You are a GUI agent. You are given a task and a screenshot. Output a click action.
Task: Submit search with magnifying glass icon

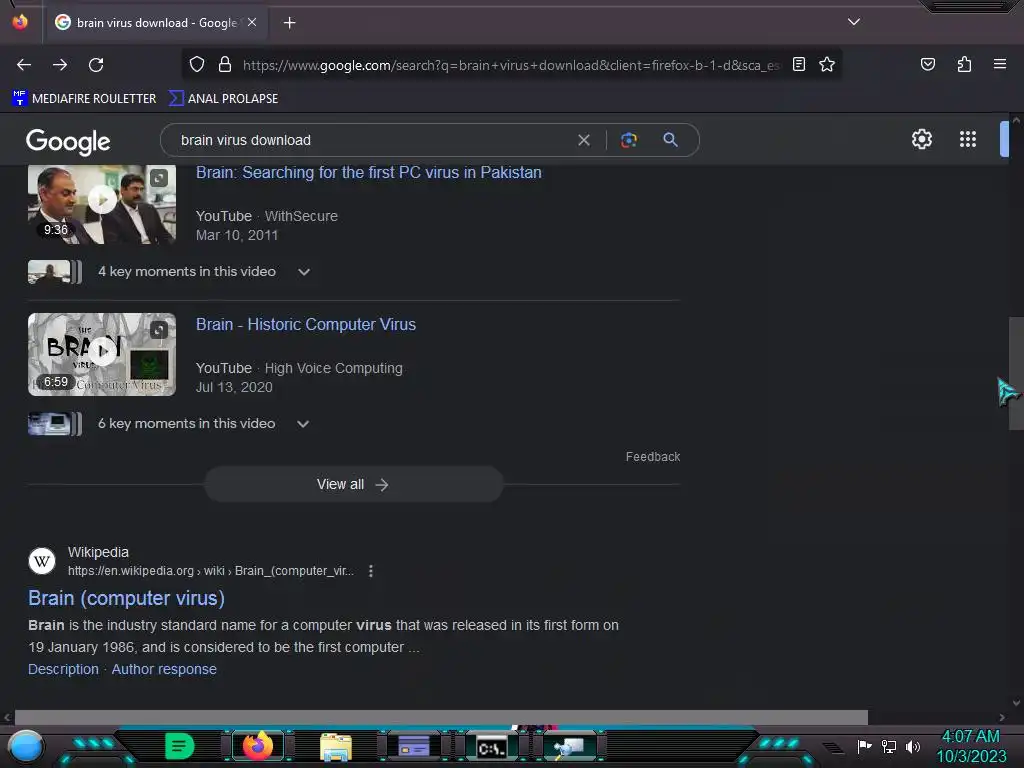coord(671,139)
